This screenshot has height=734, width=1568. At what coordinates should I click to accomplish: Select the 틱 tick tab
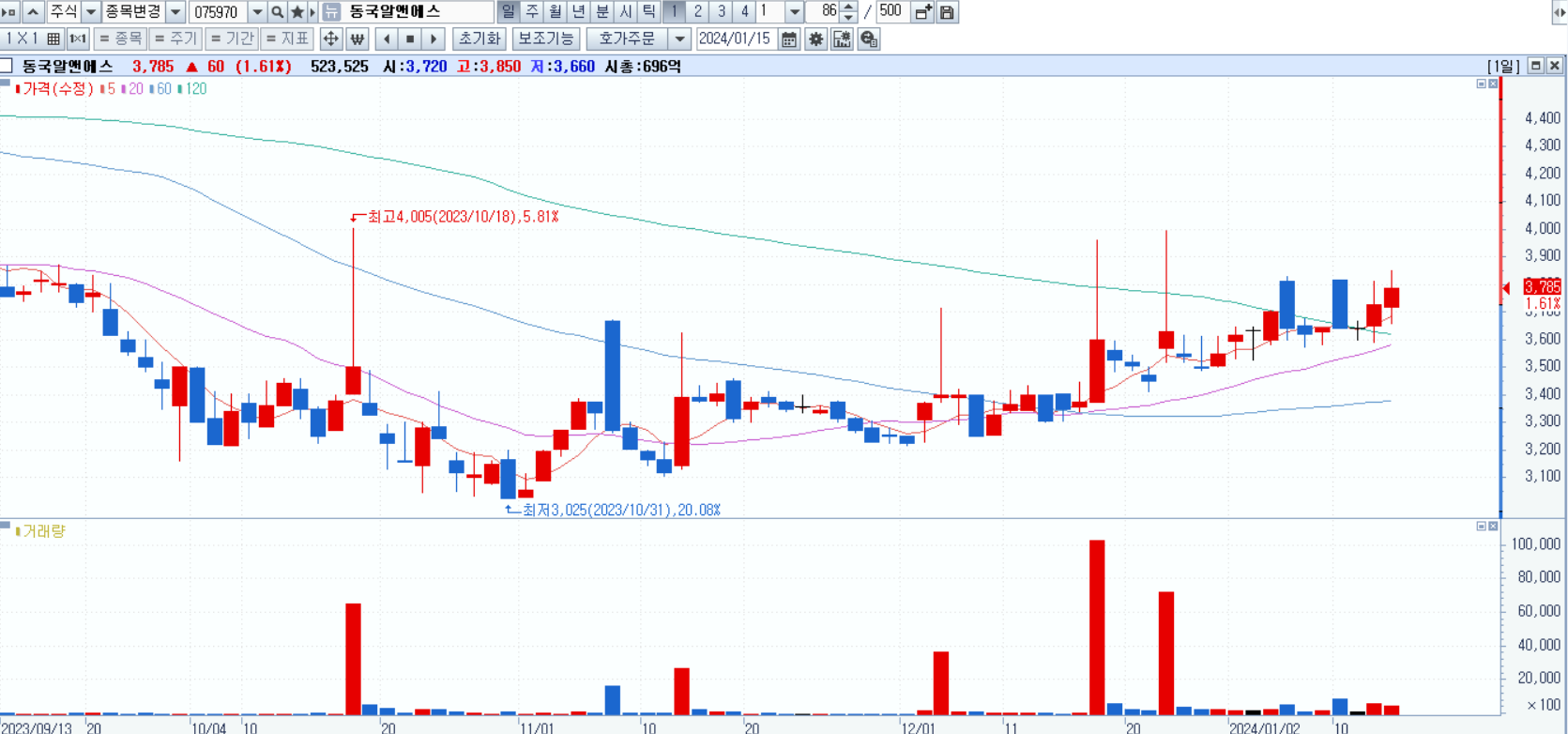tap(649, 12)
